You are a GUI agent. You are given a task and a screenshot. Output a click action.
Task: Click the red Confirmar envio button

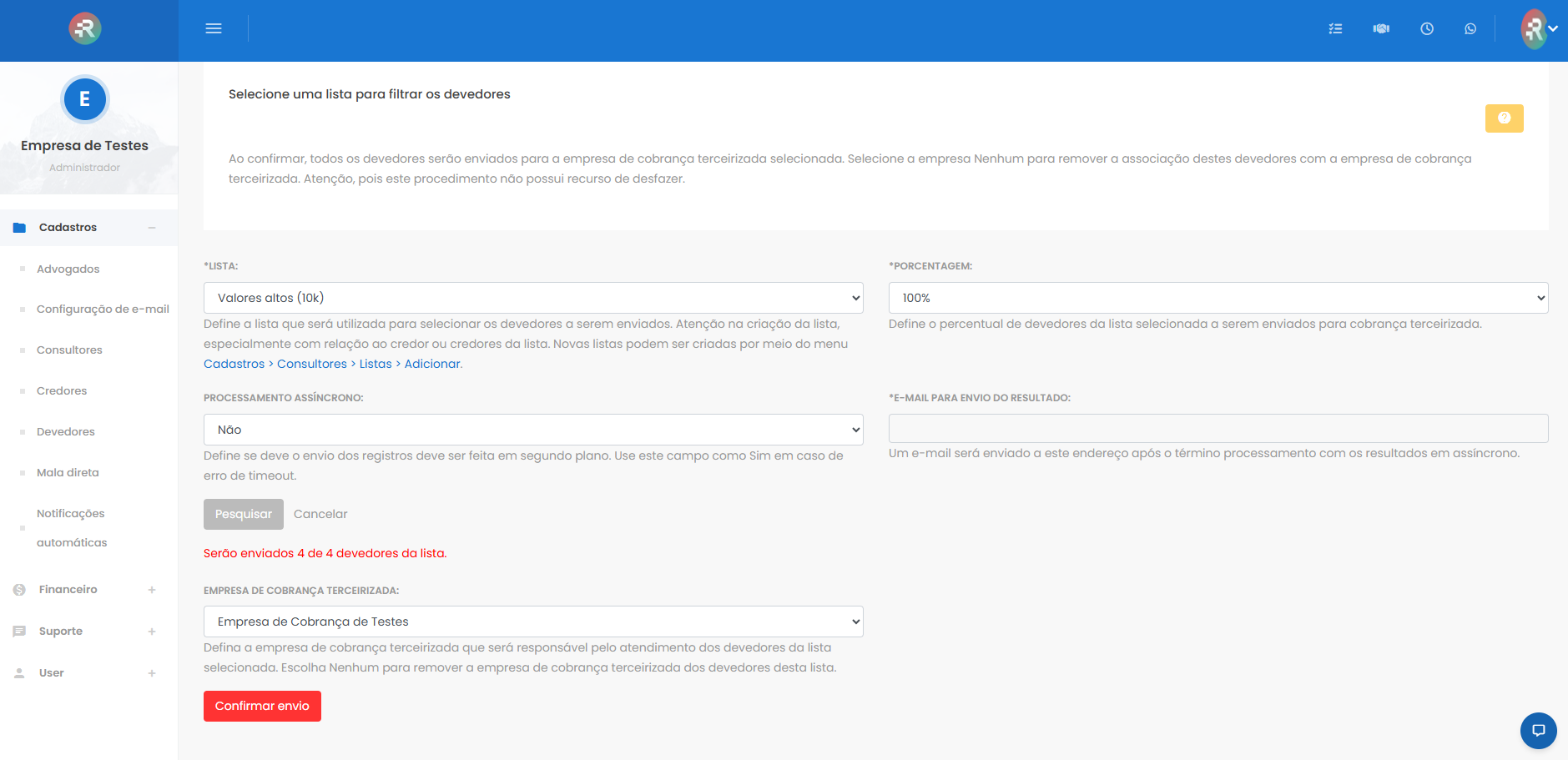[x=262, y=706]
